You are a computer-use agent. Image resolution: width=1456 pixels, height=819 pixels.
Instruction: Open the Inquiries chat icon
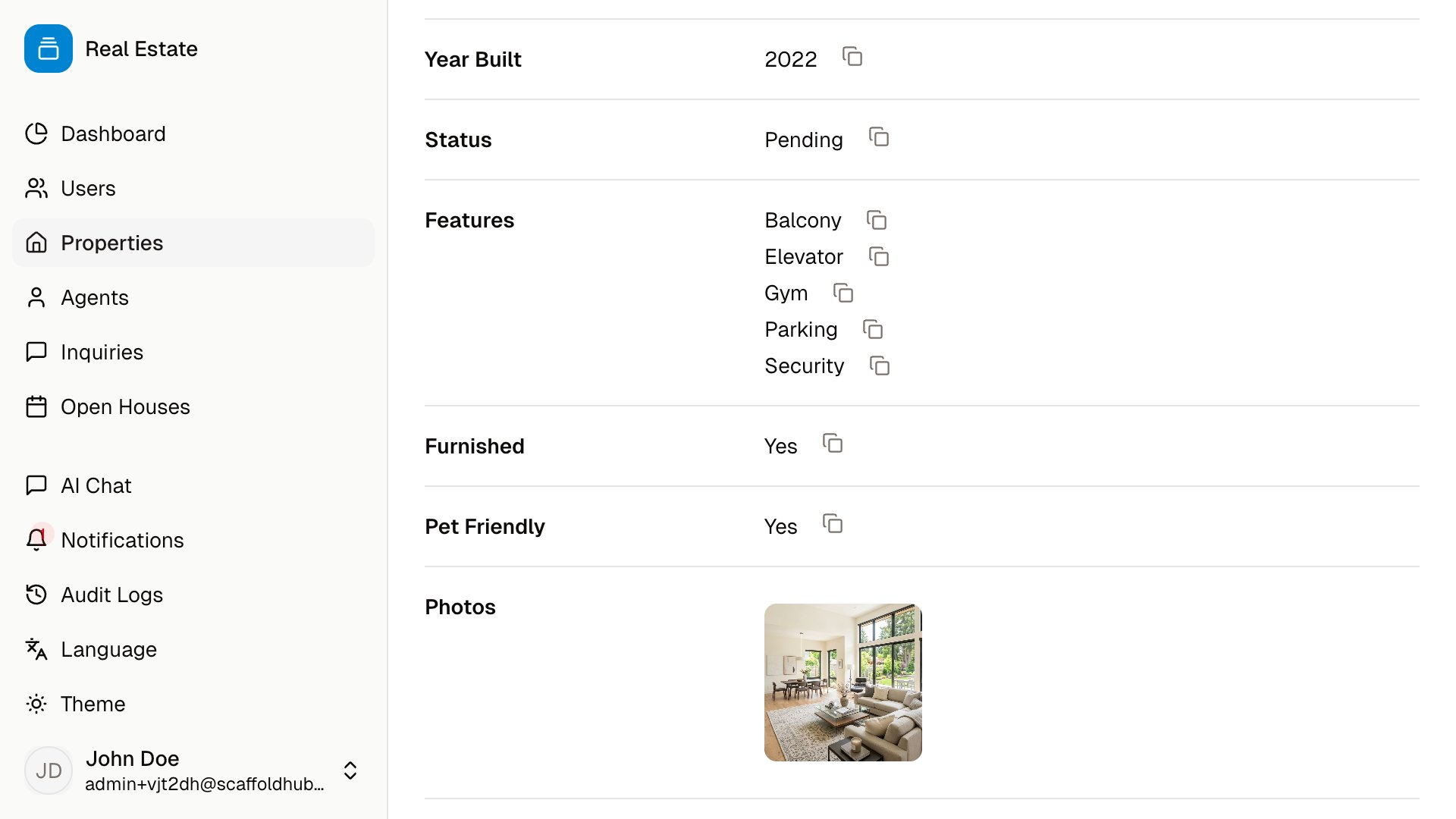click(x=36, y=352)
